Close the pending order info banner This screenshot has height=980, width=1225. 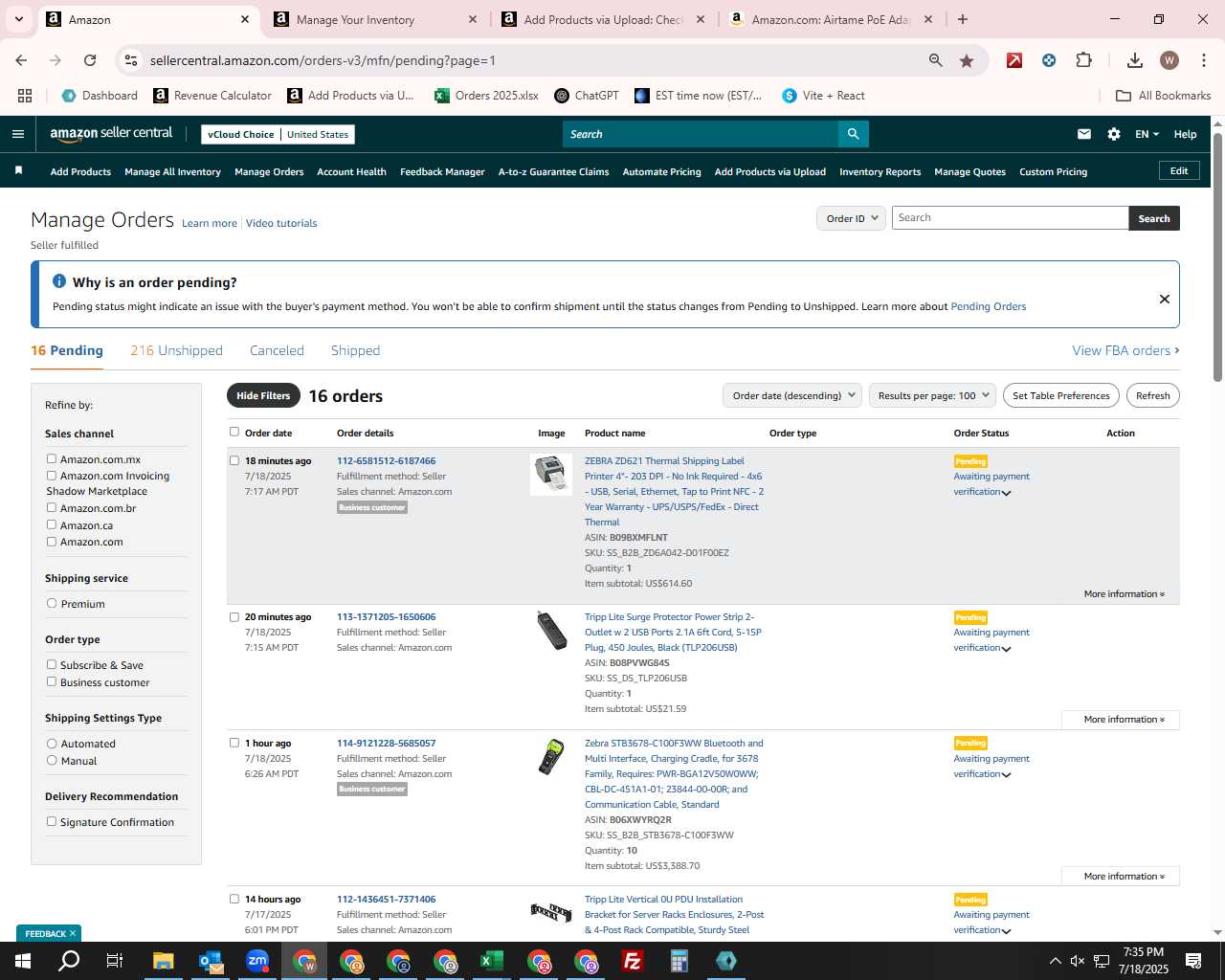(x=1165, y=299)
